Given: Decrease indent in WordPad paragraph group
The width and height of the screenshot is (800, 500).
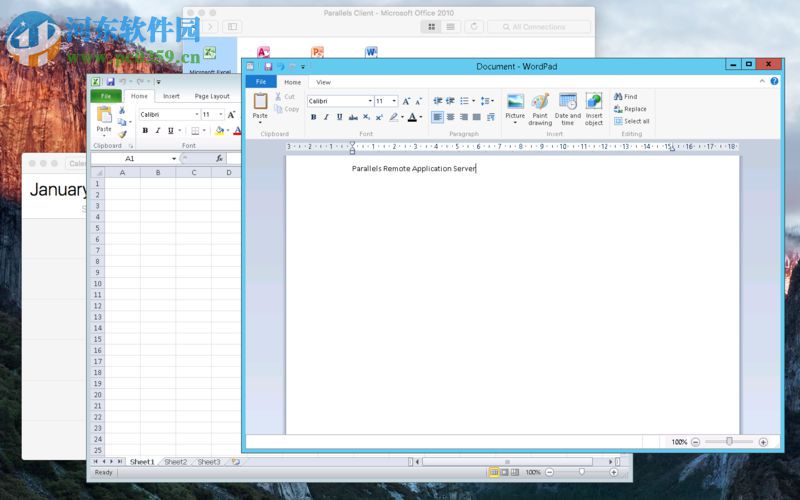Looking at the screenshot, I should point(437,101).
